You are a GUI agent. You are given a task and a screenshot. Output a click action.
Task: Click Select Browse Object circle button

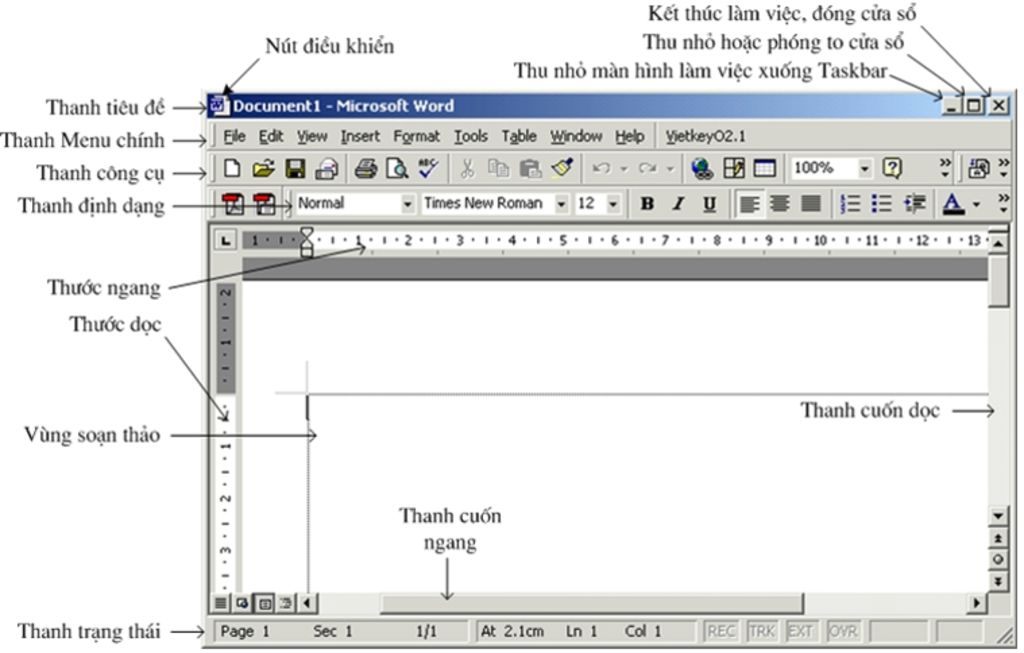pos(999,560)
